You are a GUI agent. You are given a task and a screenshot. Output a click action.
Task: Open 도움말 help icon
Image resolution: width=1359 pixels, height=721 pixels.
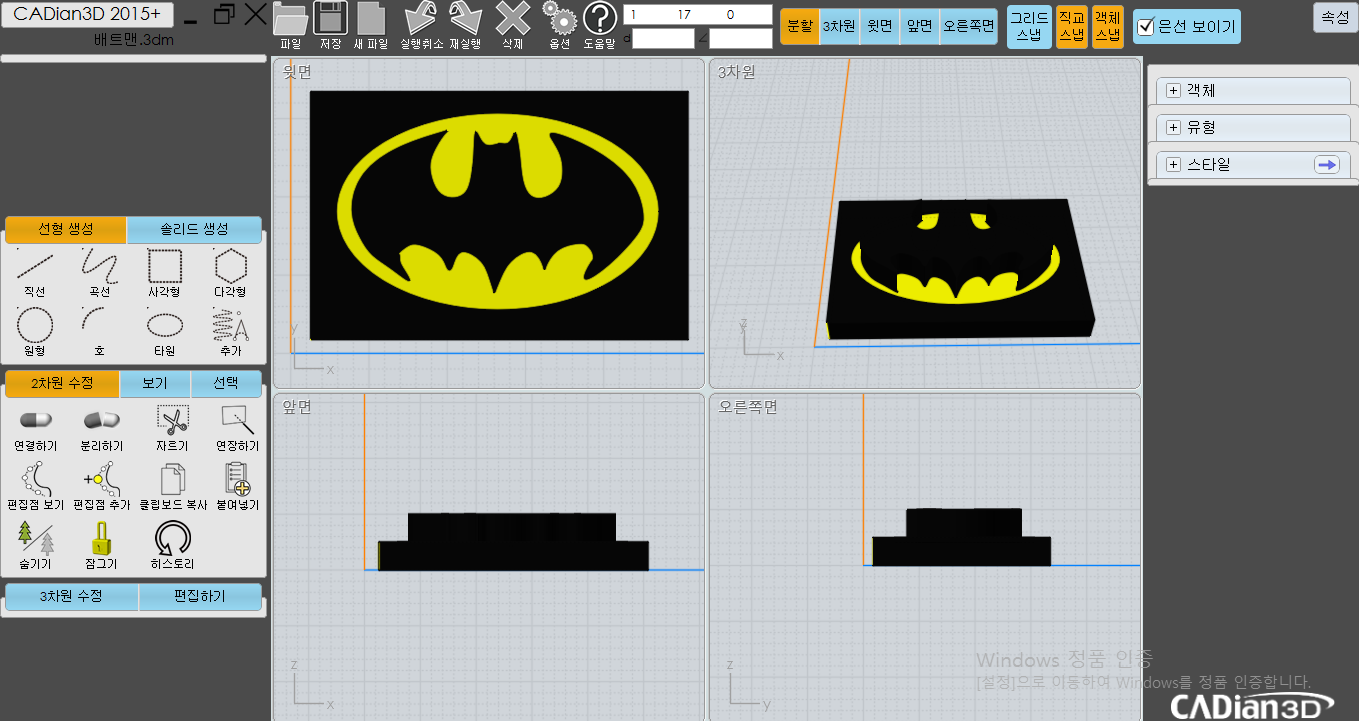599,25
